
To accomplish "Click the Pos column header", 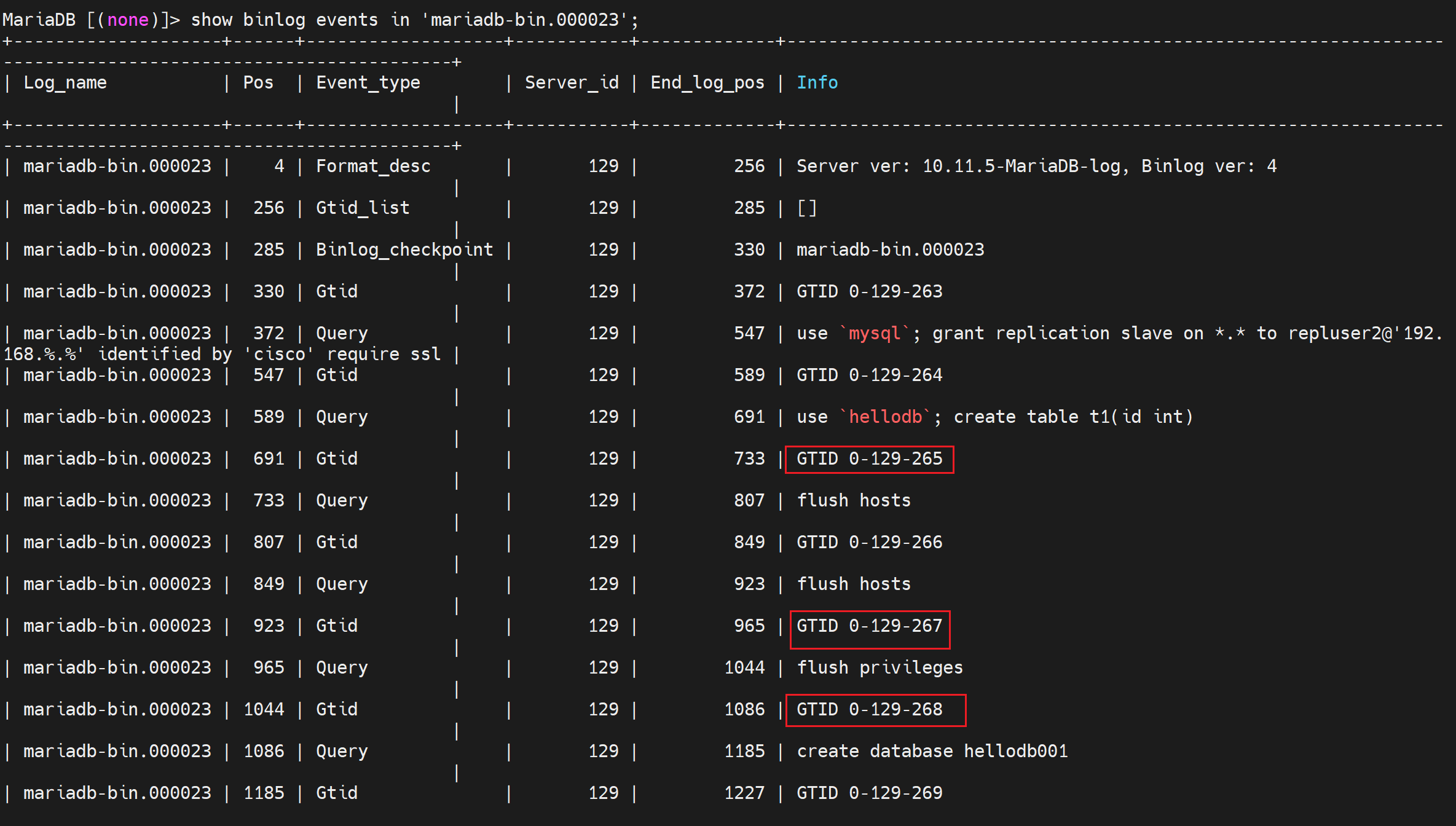I will coord(258,83).
